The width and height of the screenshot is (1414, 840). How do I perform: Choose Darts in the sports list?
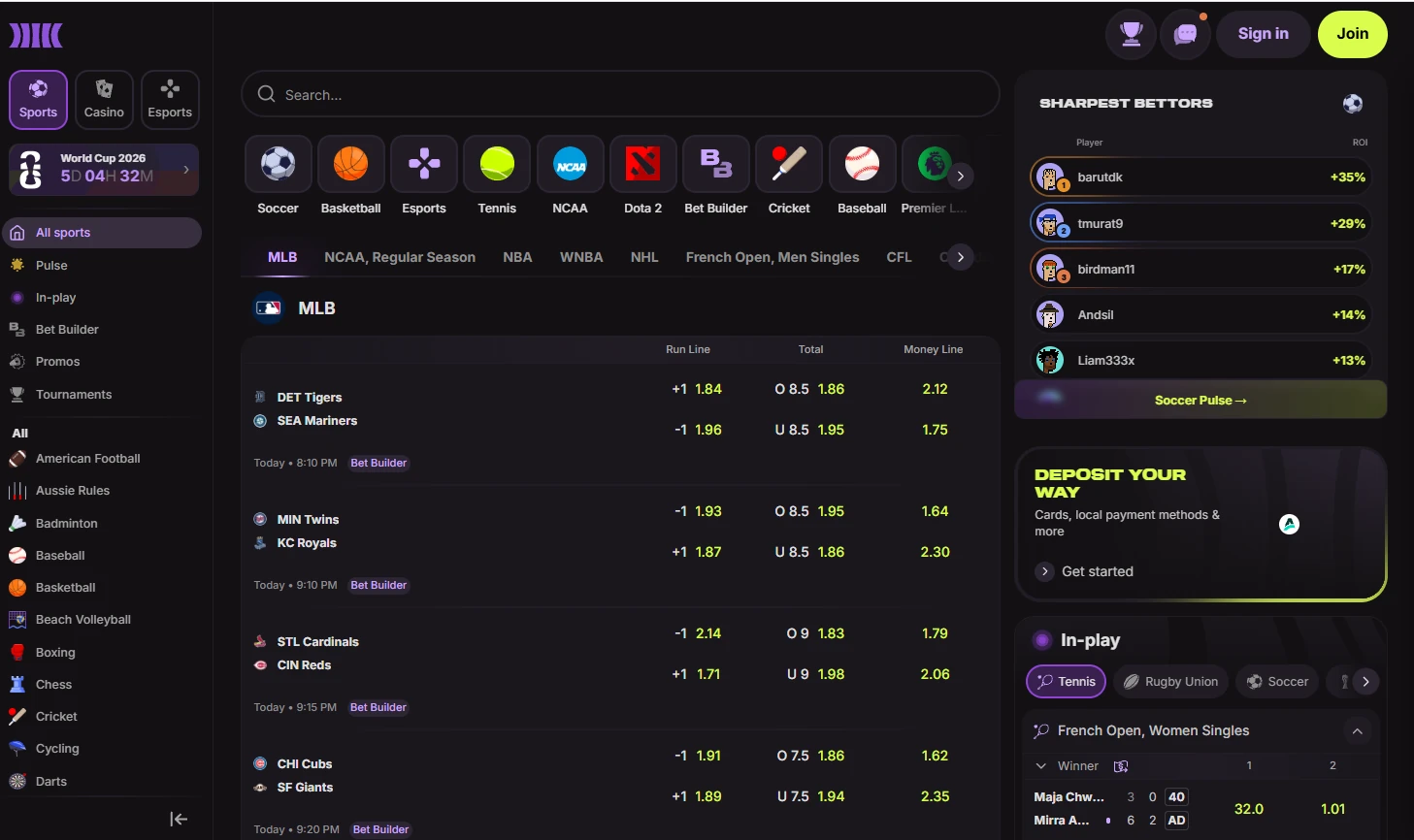click(51, 781)
